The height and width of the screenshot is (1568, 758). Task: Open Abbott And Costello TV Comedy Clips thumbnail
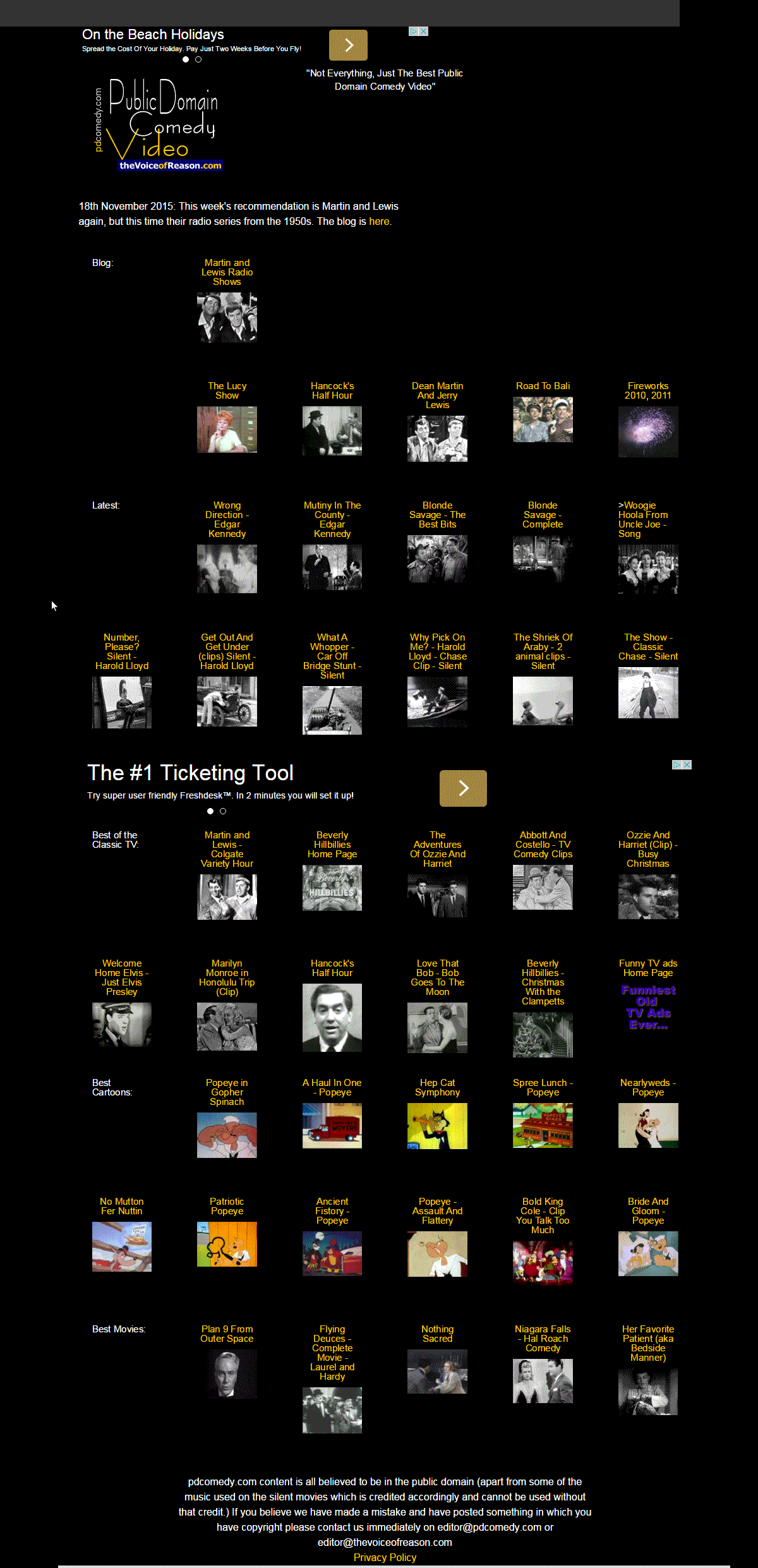[543, 887]
